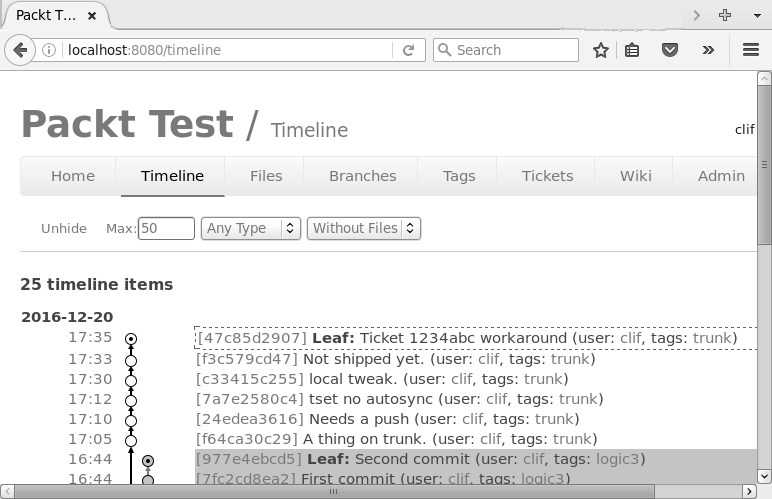Select the 17:35 timeline graph node
Screen dimensions: 772x499
click(x=131, y=340)
